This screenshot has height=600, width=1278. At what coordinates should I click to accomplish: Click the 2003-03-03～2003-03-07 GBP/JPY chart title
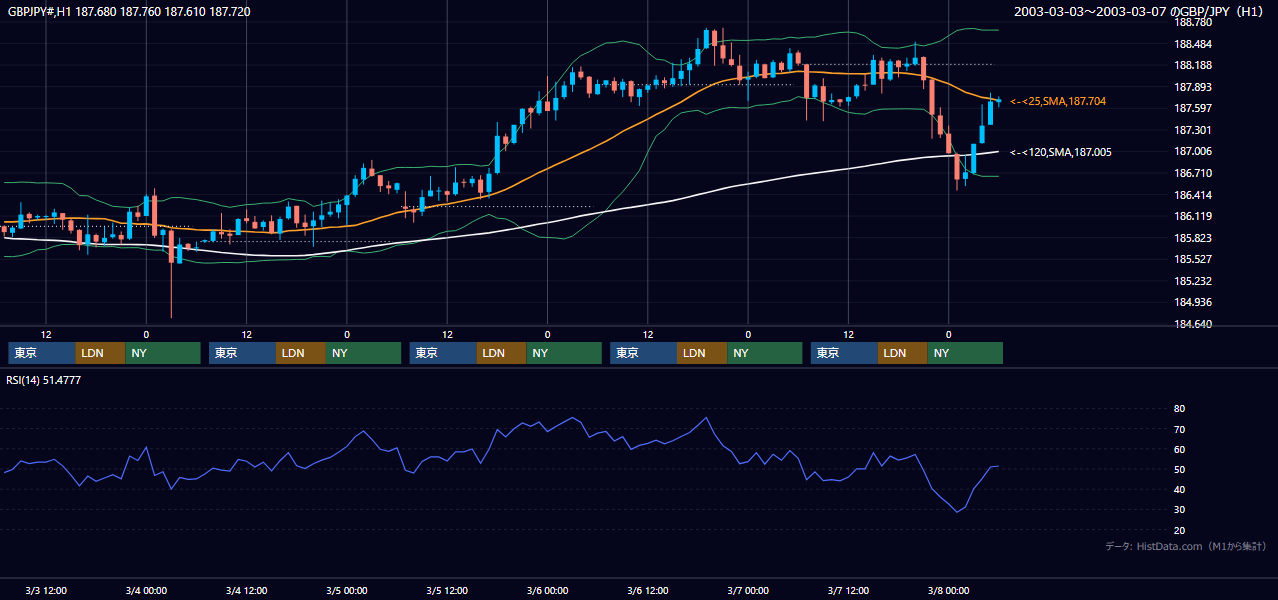1140,12
